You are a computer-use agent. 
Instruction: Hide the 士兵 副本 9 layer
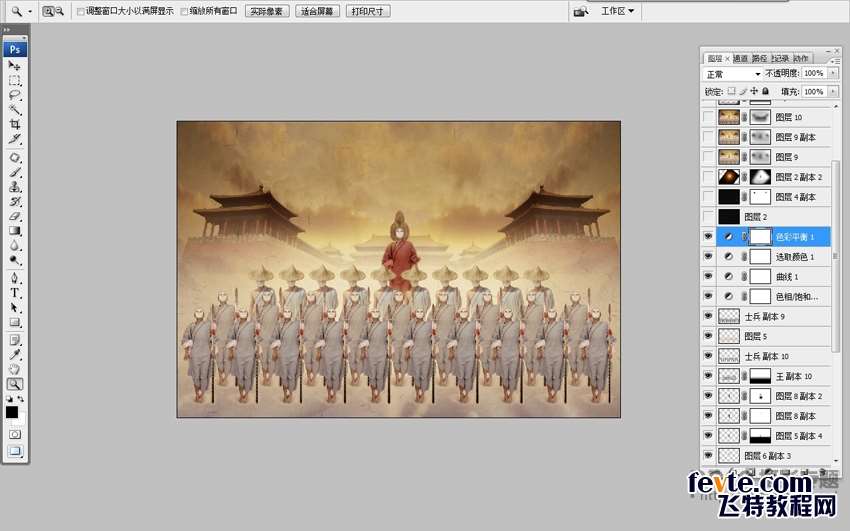(x=708, y=316)
